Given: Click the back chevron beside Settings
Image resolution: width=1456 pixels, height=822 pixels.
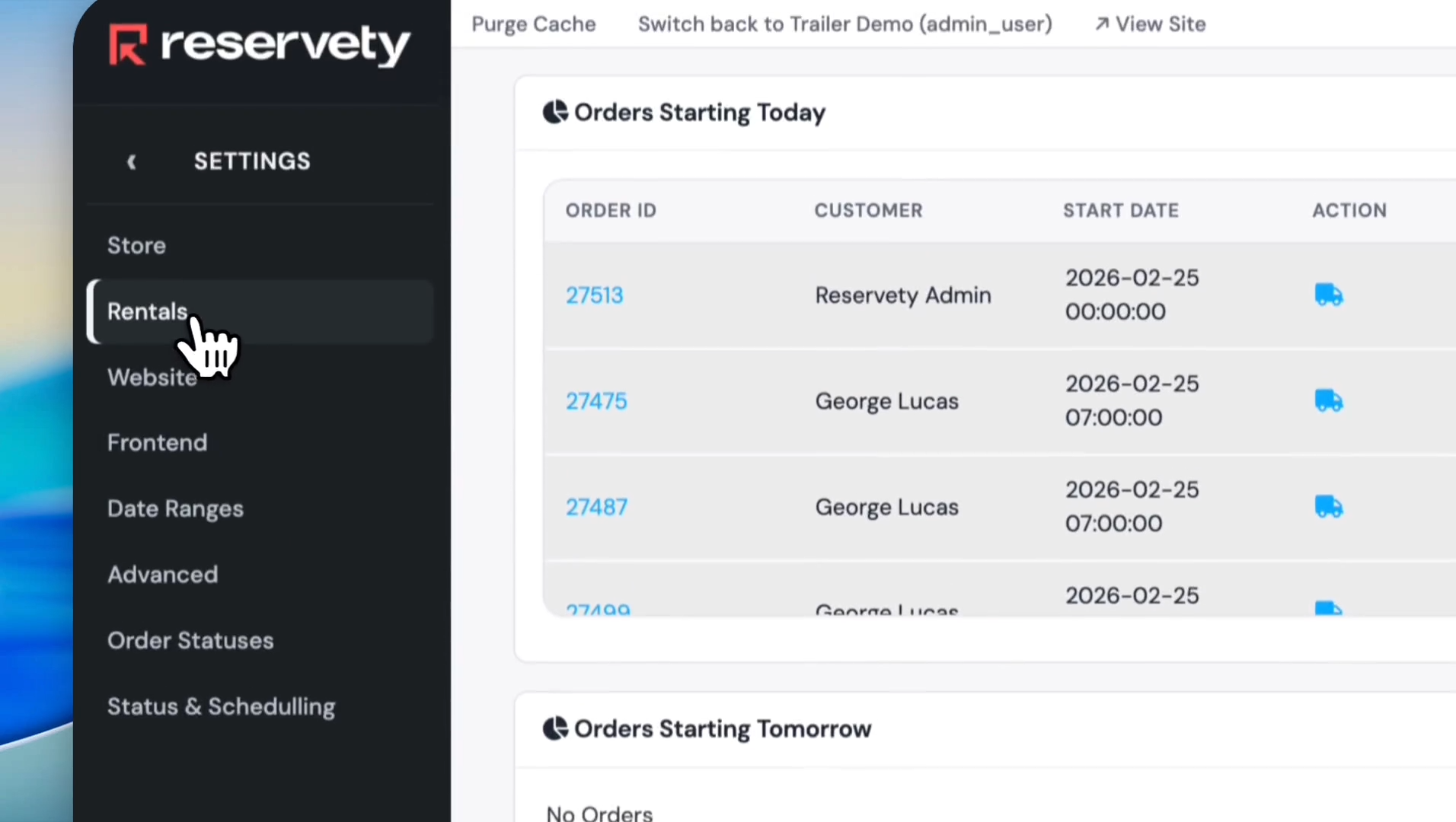Looking at the screenshot, I should click(x=132, y=161).
